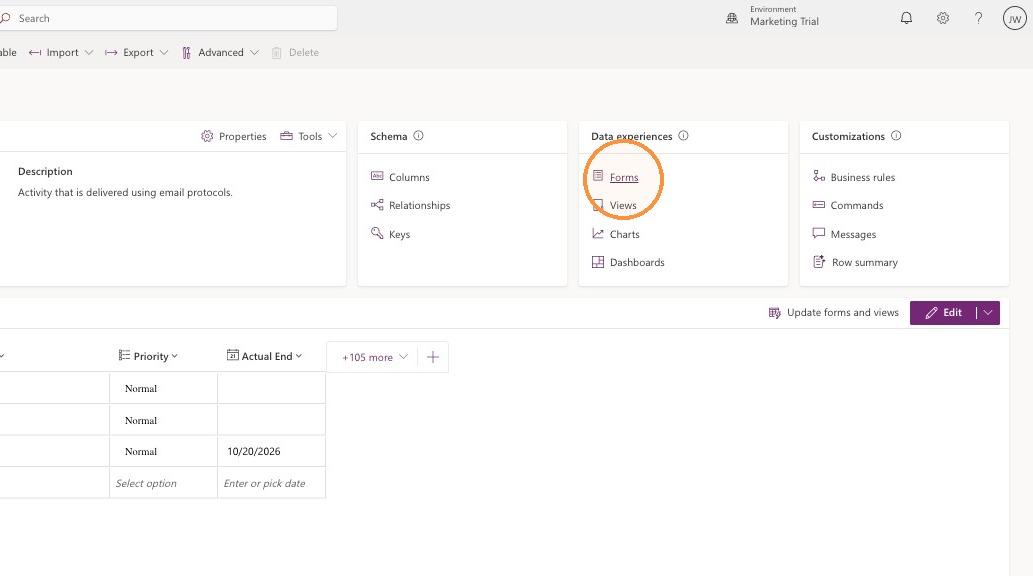Click the Columns icon
Viewport: 1033px width, 576px height.
coord(377,176)
